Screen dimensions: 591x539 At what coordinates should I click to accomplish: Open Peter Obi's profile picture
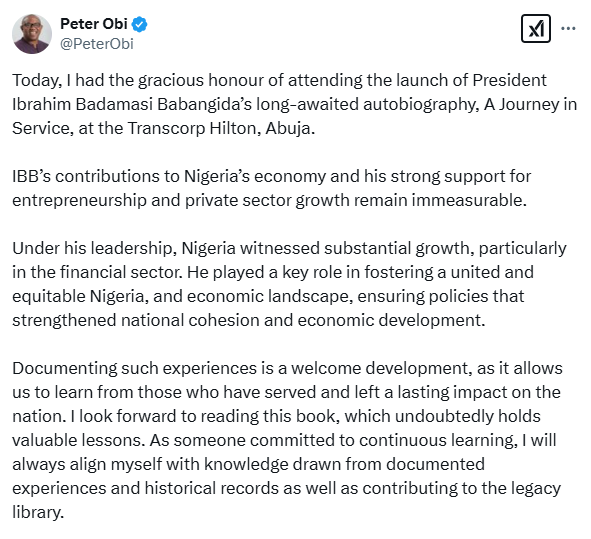(x=32, y=34)
